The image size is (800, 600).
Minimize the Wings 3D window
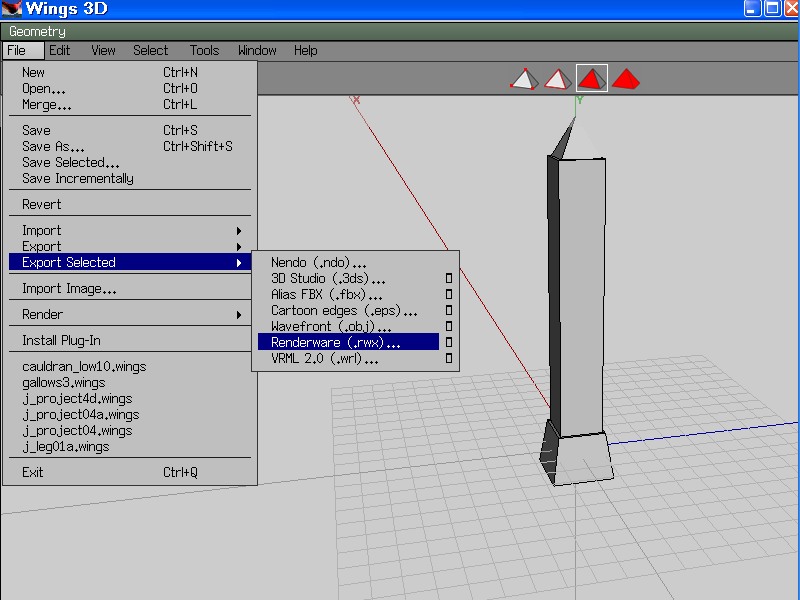tap(753, 9)
